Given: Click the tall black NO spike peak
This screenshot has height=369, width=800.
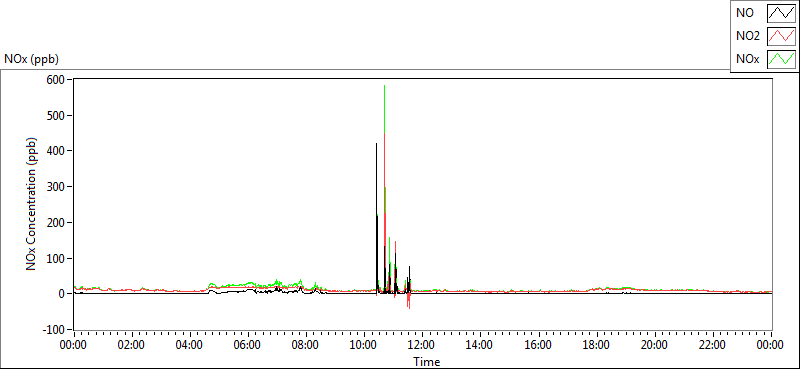Looking at the screenshot, I should (x=377, y=144).
